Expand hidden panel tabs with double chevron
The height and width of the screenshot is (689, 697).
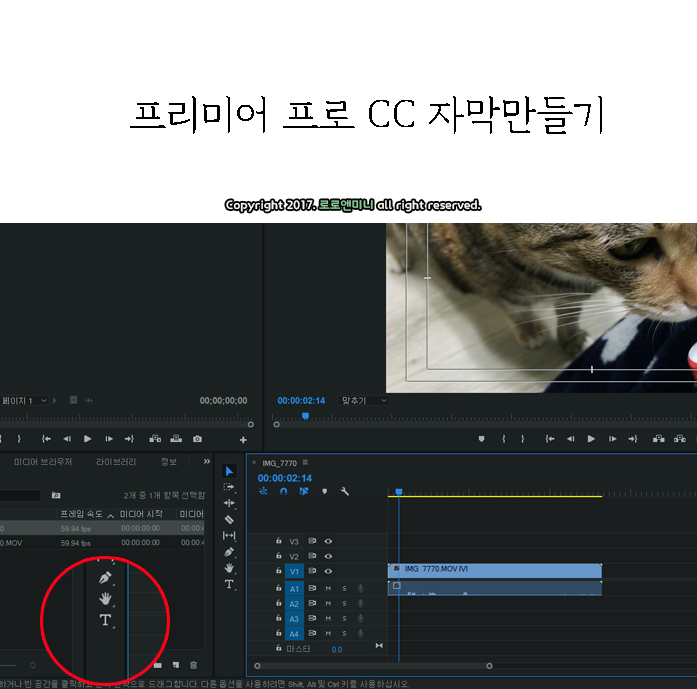pos(207,461)
